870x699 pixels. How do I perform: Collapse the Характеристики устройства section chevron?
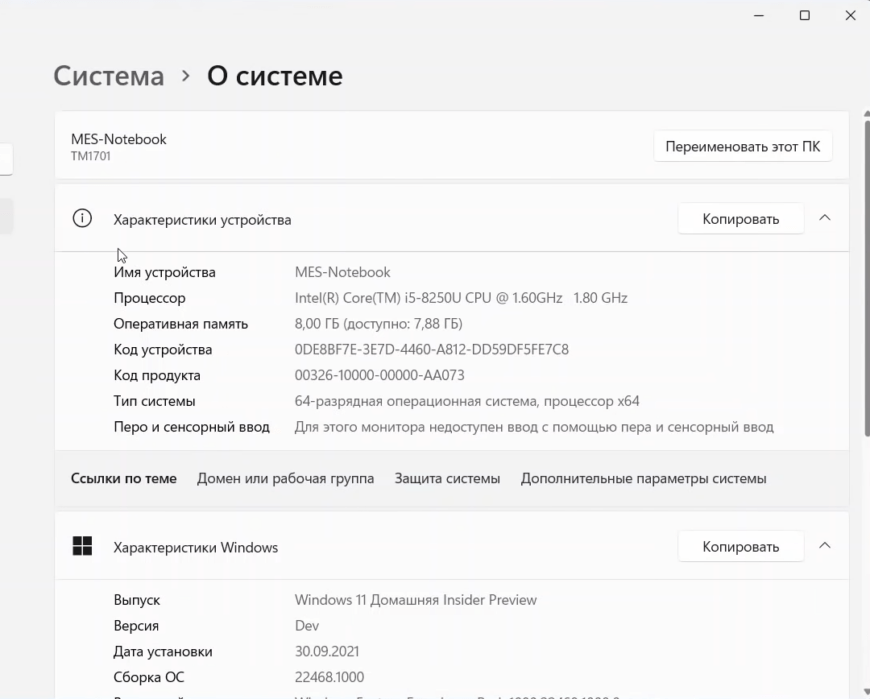click(x=825, y=218)
